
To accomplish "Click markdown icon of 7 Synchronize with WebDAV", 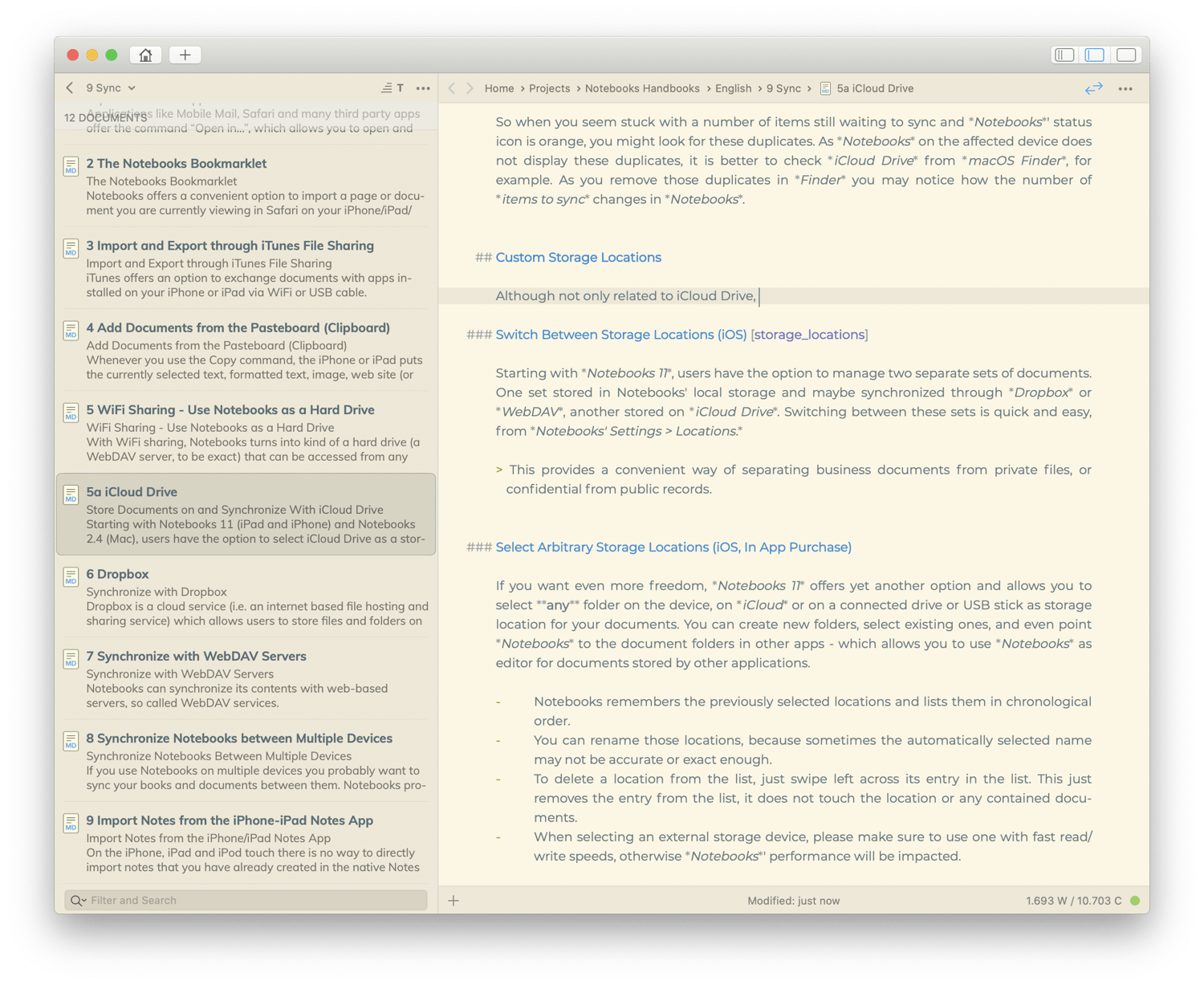I will tap(71, 659).
